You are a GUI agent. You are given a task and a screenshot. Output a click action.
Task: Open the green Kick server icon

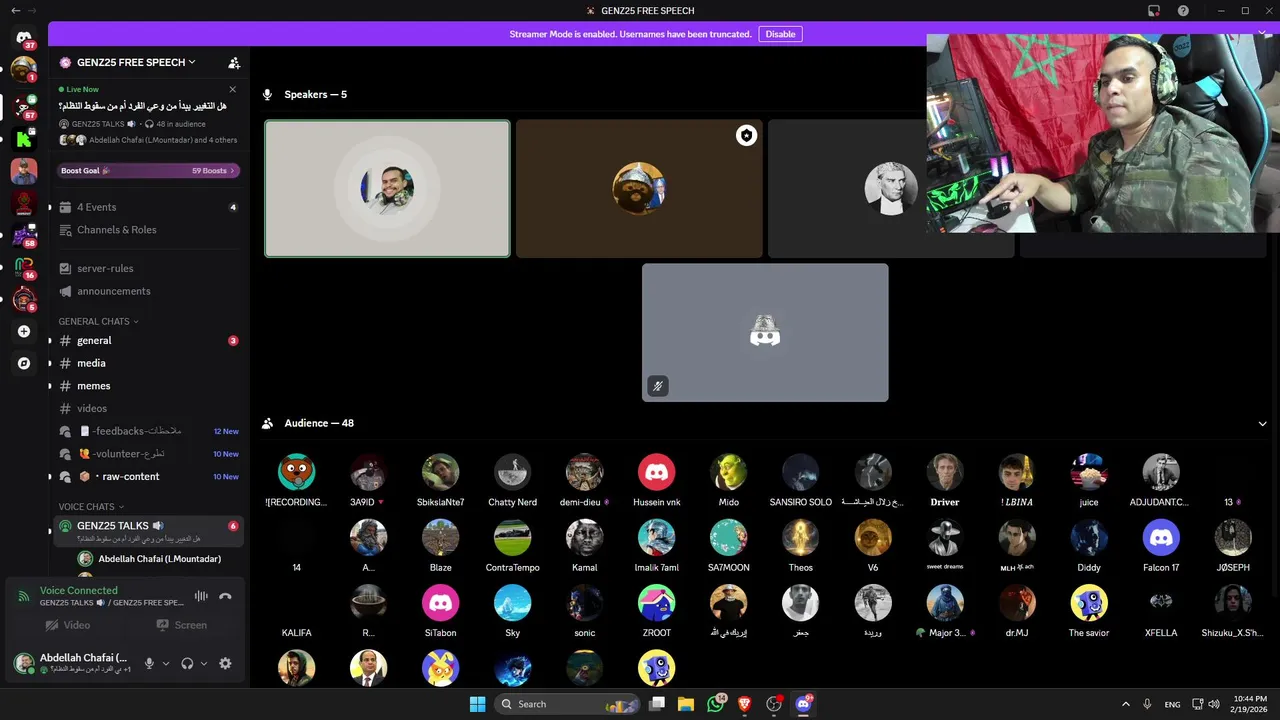(24, 139)
